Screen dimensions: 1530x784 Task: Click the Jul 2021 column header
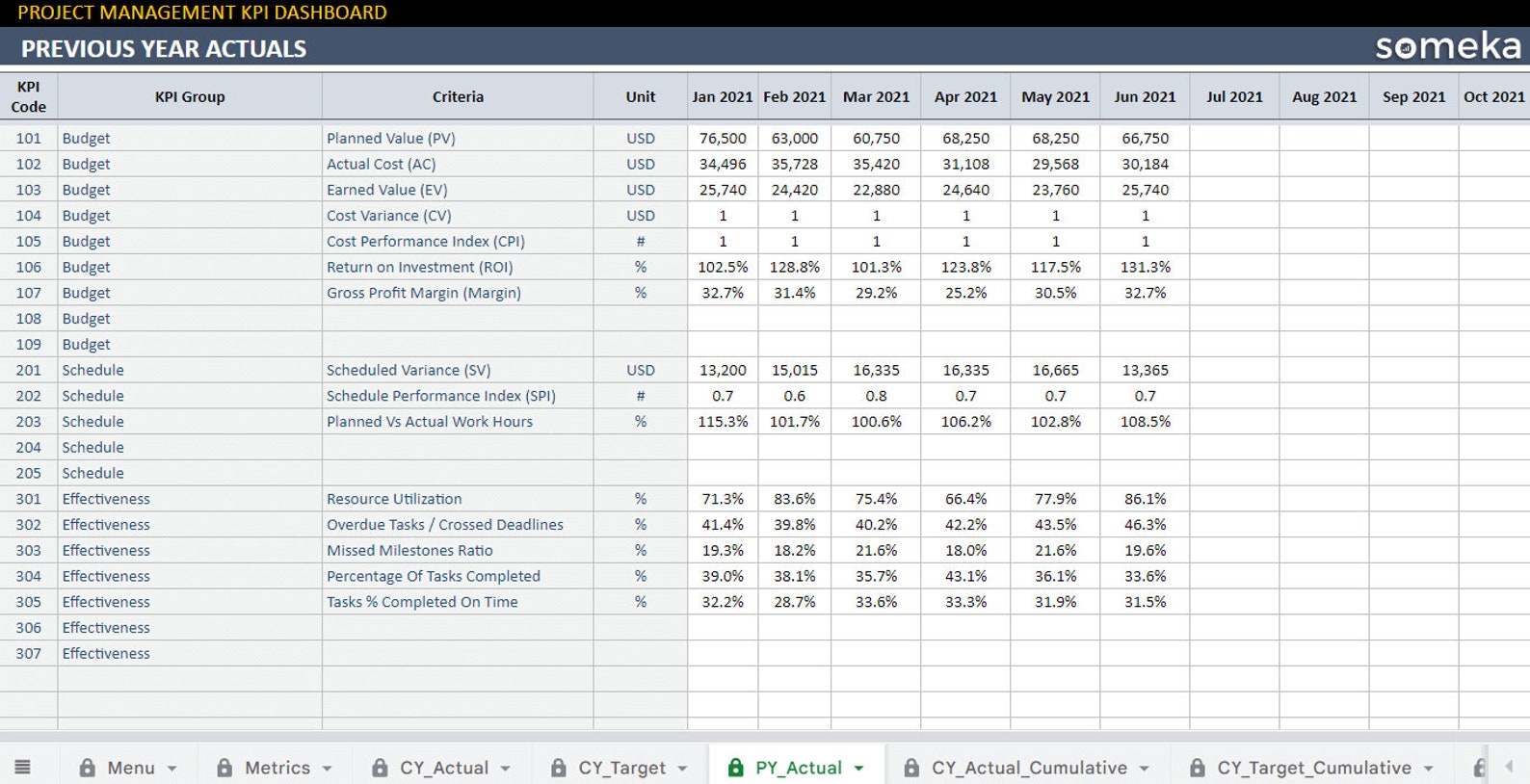[x=1234, y=96]
